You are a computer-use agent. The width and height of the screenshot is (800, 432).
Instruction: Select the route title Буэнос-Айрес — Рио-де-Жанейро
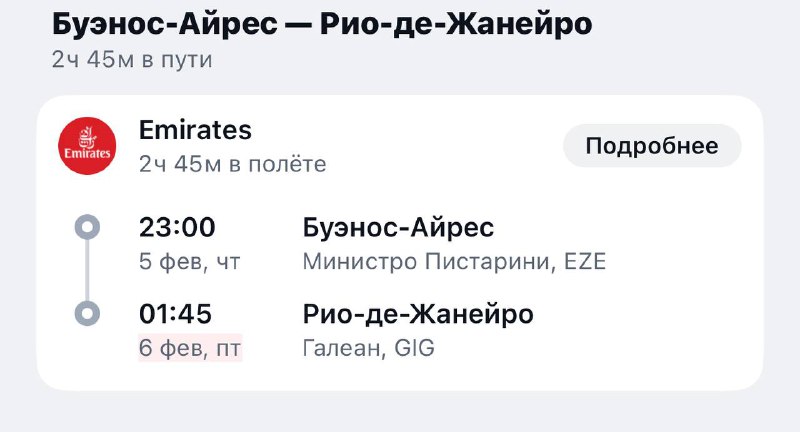[321, 24]
